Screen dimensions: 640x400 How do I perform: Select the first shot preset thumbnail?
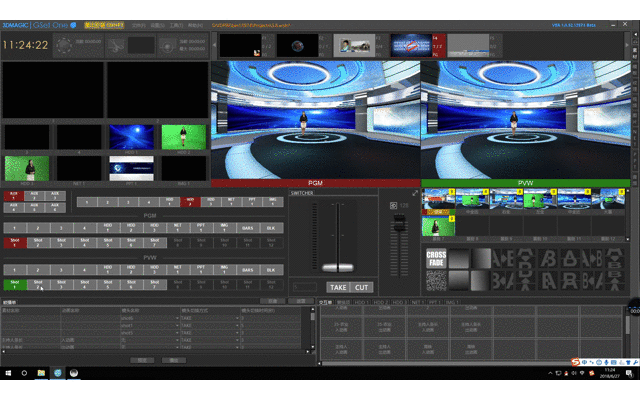(438, 199)
